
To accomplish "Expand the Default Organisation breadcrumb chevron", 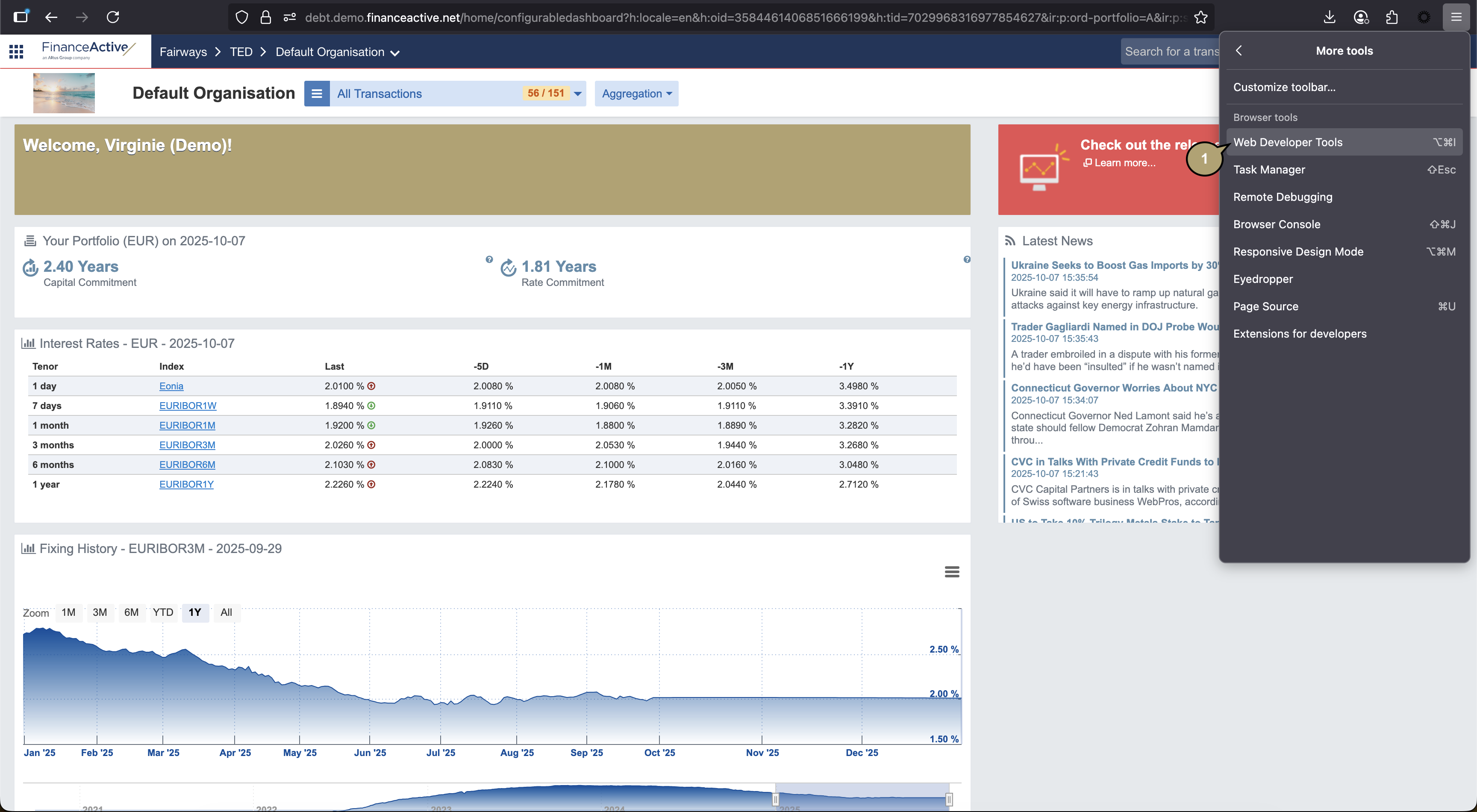I will tap(395, 53).
